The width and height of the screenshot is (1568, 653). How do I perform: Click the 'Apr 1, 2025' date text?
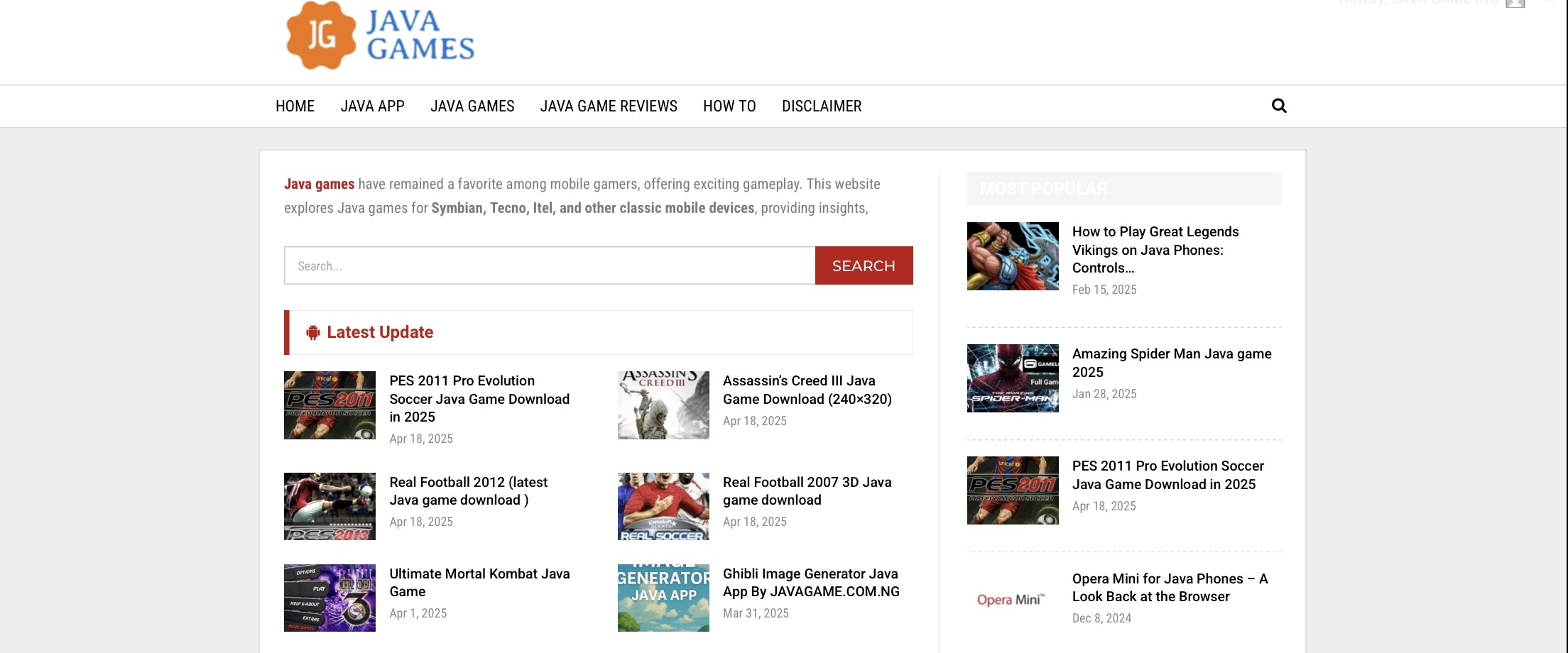[418, 613]
